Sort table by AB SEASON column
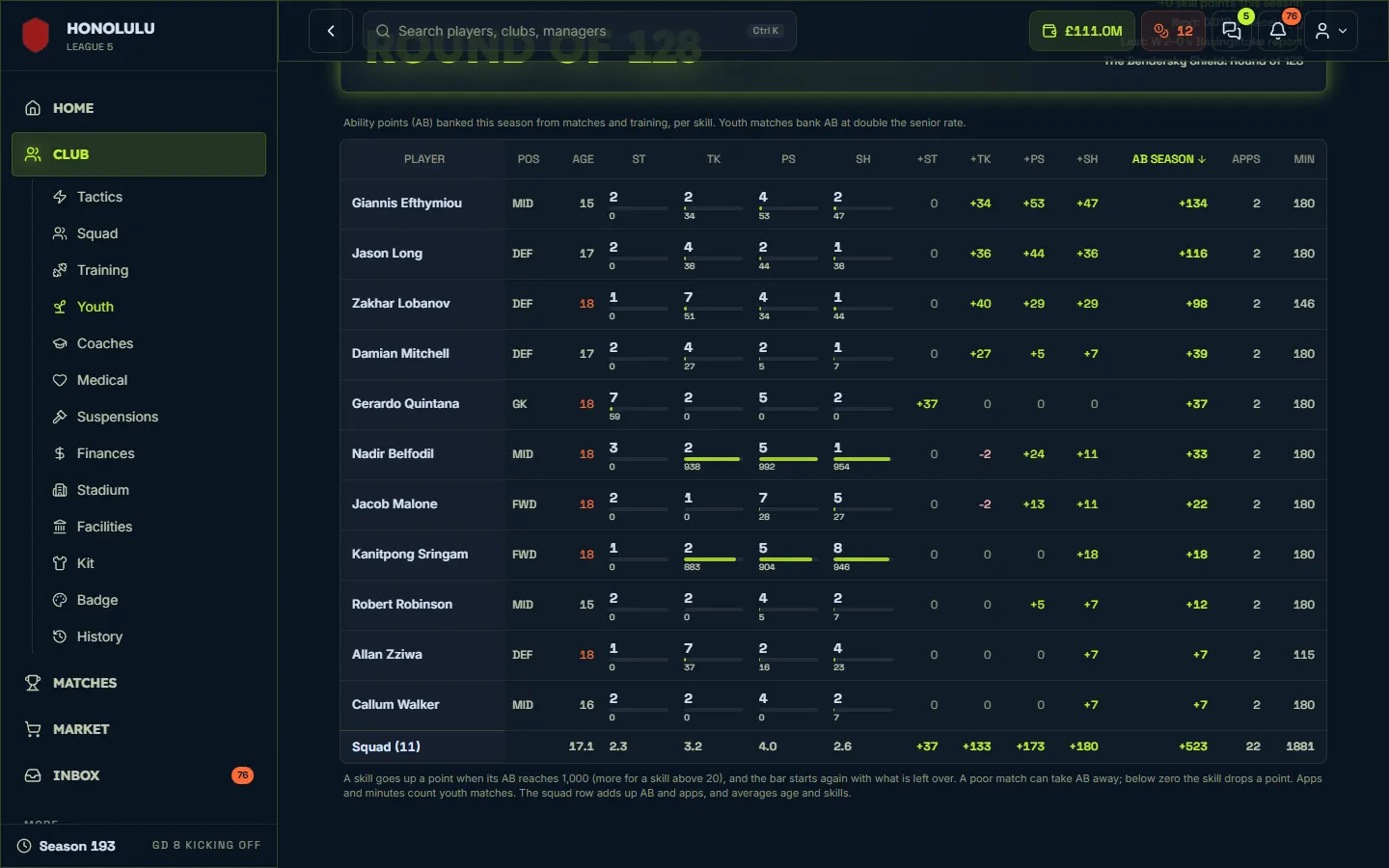 1168,159
